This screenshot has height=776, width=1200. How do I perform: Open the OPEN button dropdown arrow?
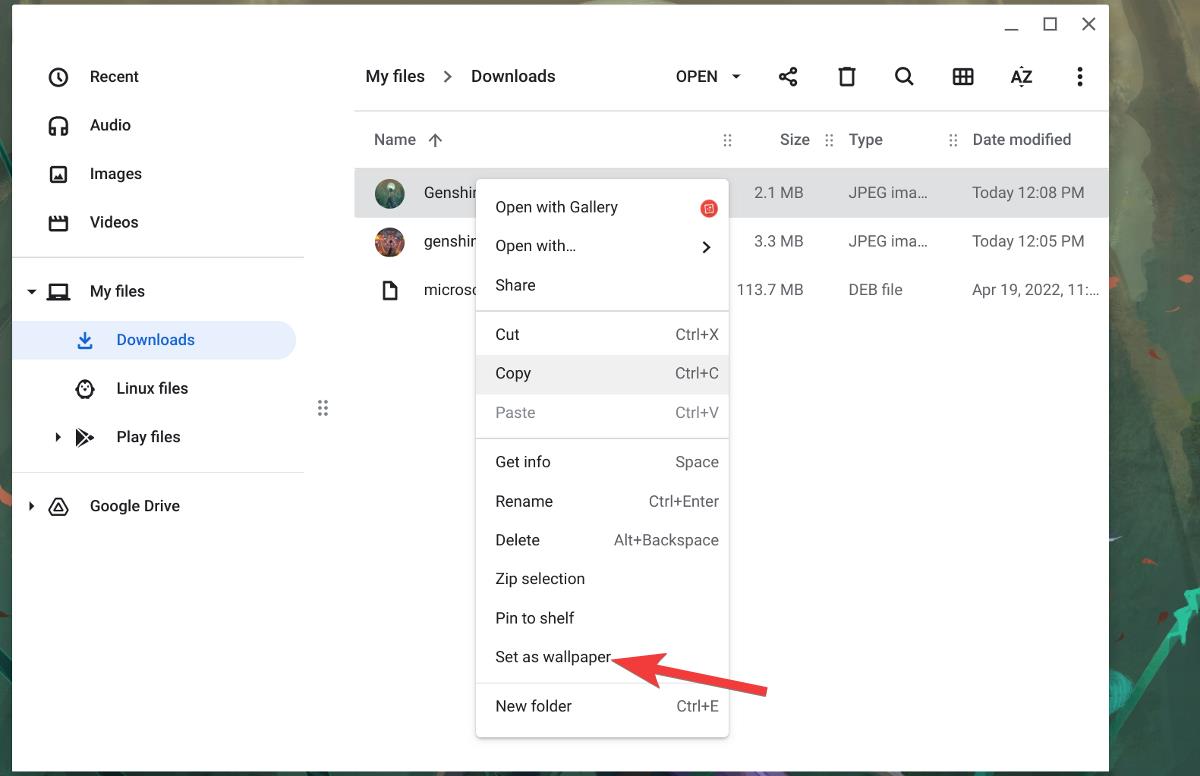click(736, 76)
